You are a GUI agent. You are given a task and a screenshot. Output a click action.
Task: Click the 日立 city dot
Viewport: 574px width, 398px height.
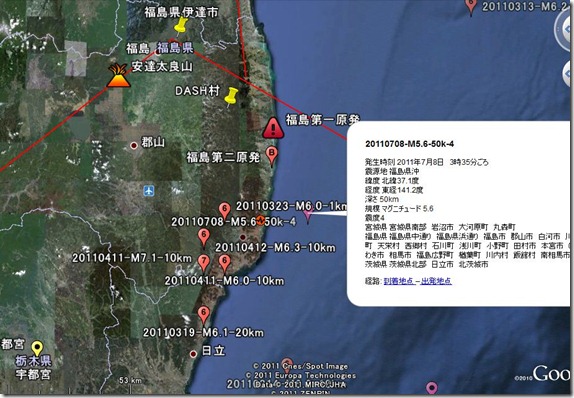[x=193, y=354]
